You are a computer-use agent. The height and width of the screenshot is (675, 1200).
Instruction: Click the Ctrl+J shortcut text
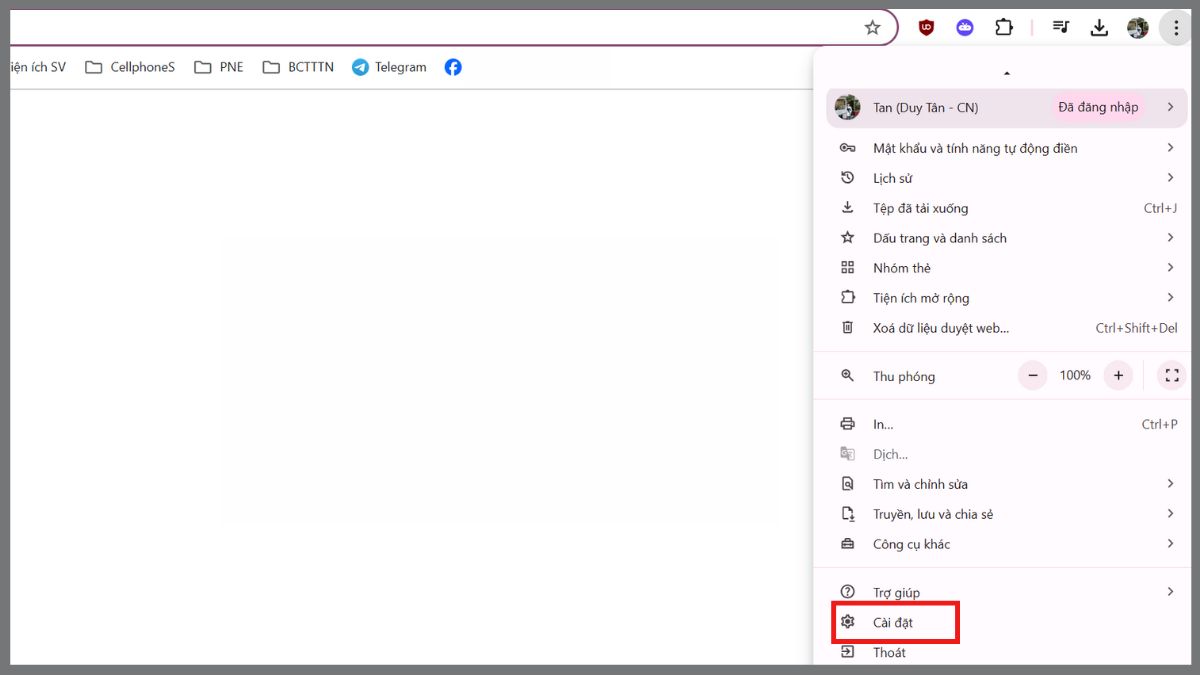[x=1160, y=208]
